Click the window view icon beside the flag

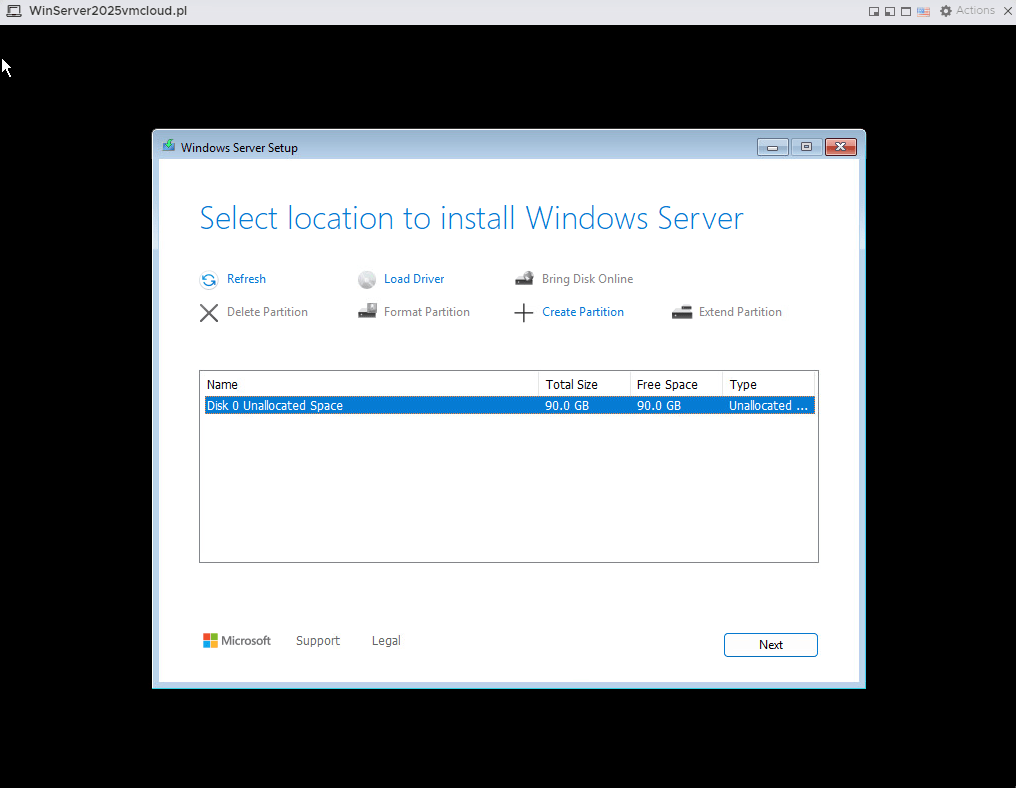[x=905, y=11]
